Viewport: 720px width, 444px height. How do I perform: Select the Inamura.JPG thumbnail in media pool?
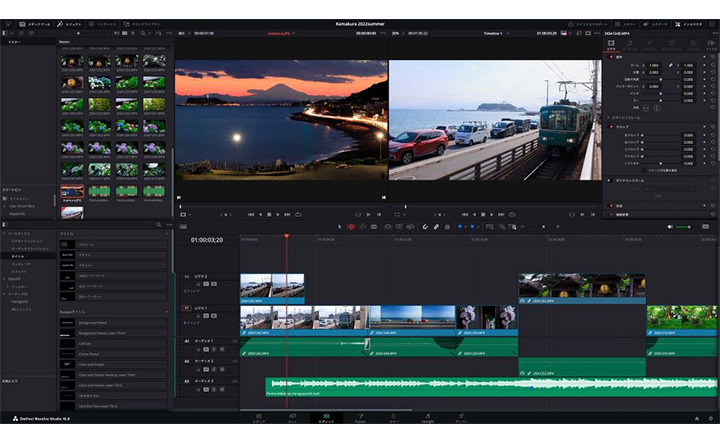(71, 190)
